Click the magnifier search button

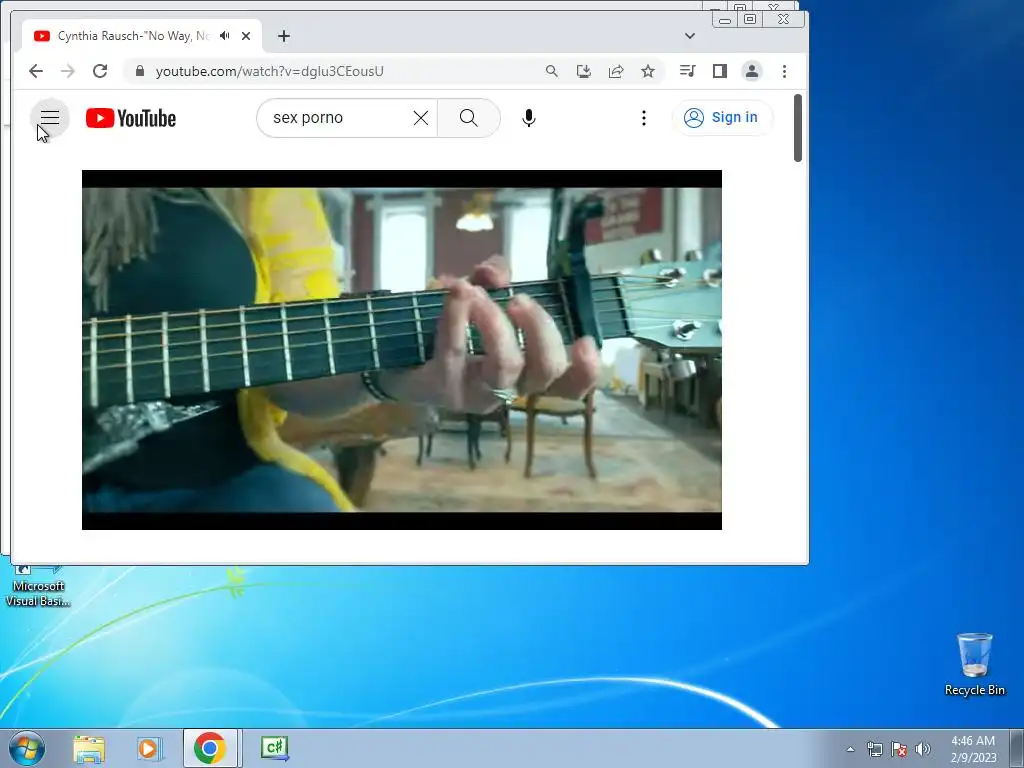pos(468,118)
